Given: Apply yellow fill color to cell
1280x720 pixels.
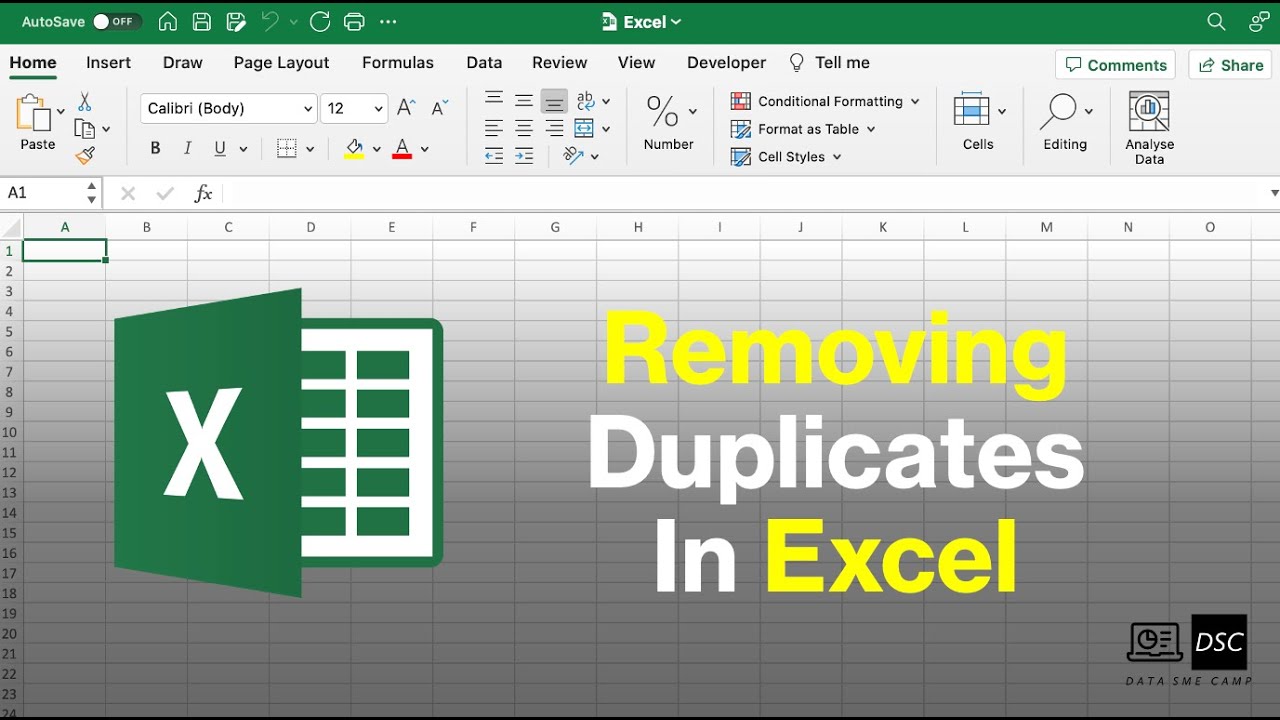Looking at the screenshot, I should click(354, 149).
